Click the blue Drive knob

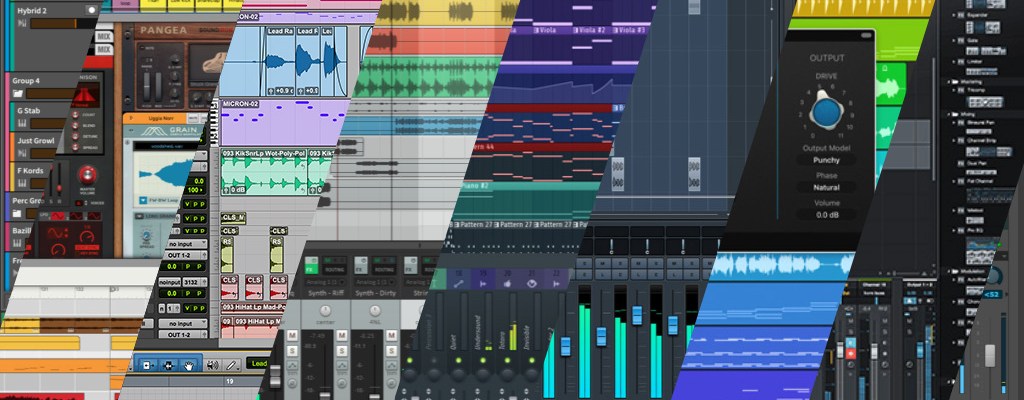click(x=825, y=113)
